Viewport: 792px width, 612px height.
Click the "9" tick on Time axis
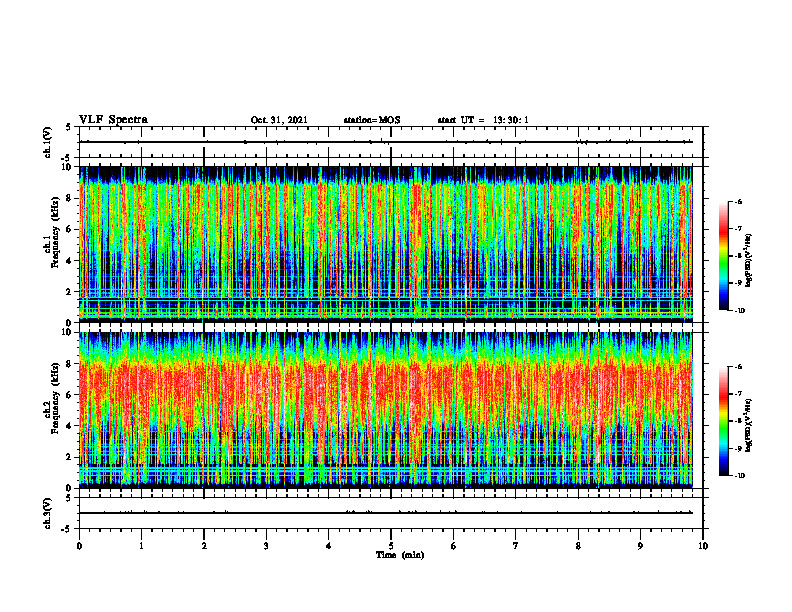[x=640, y=546]
